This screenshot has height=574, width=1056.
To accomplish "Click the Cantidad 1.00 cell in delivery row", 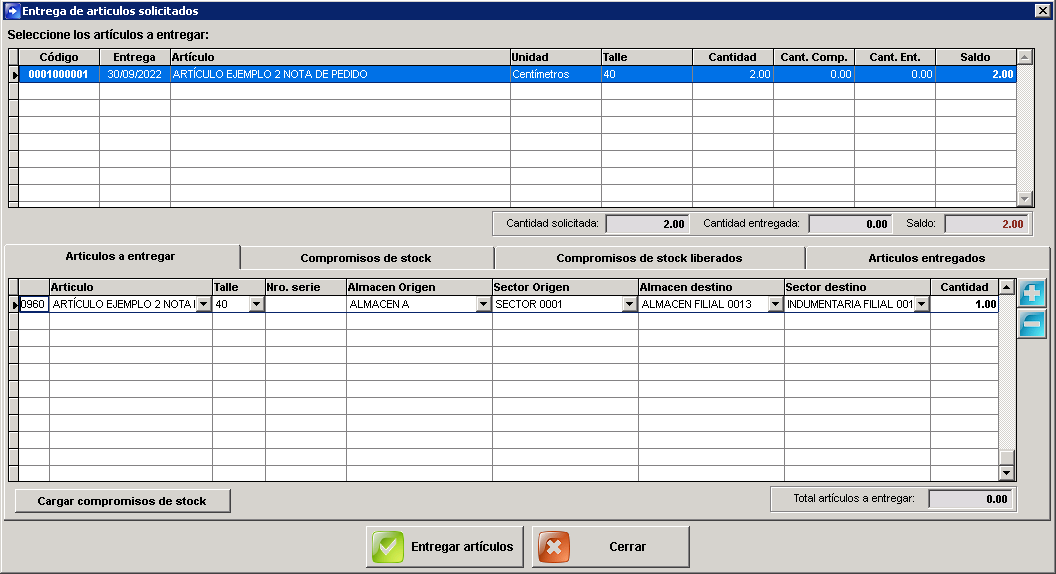I will click(x=964, y=305).
